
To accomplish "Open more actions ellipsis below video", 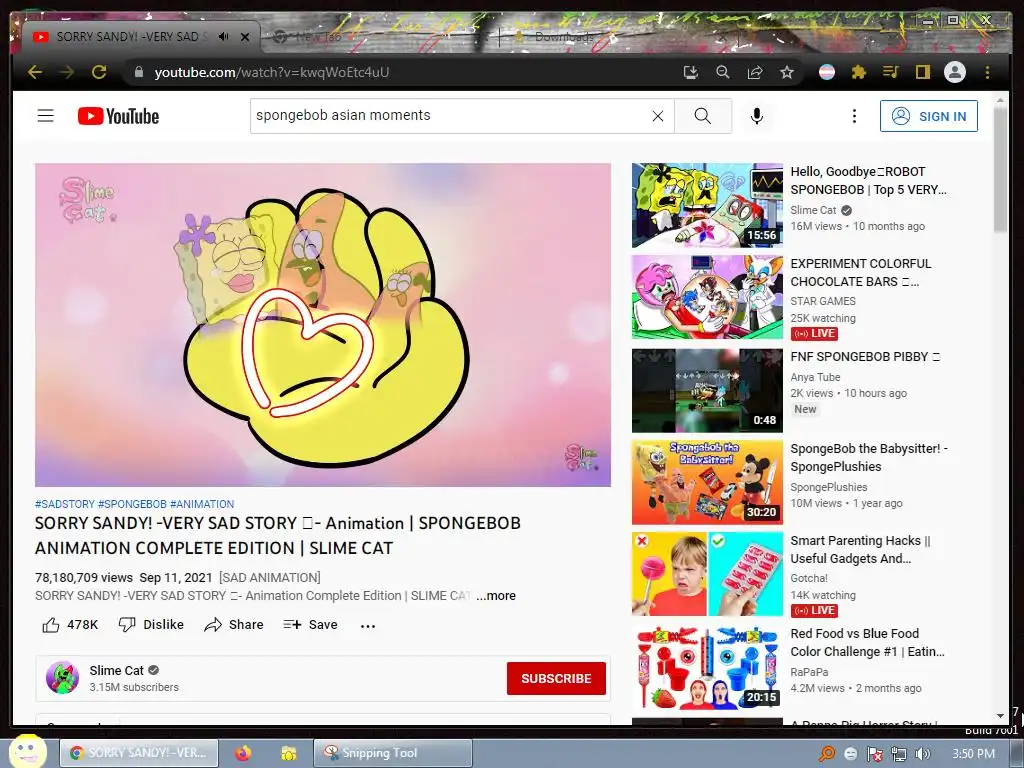I will coord(368,626).
